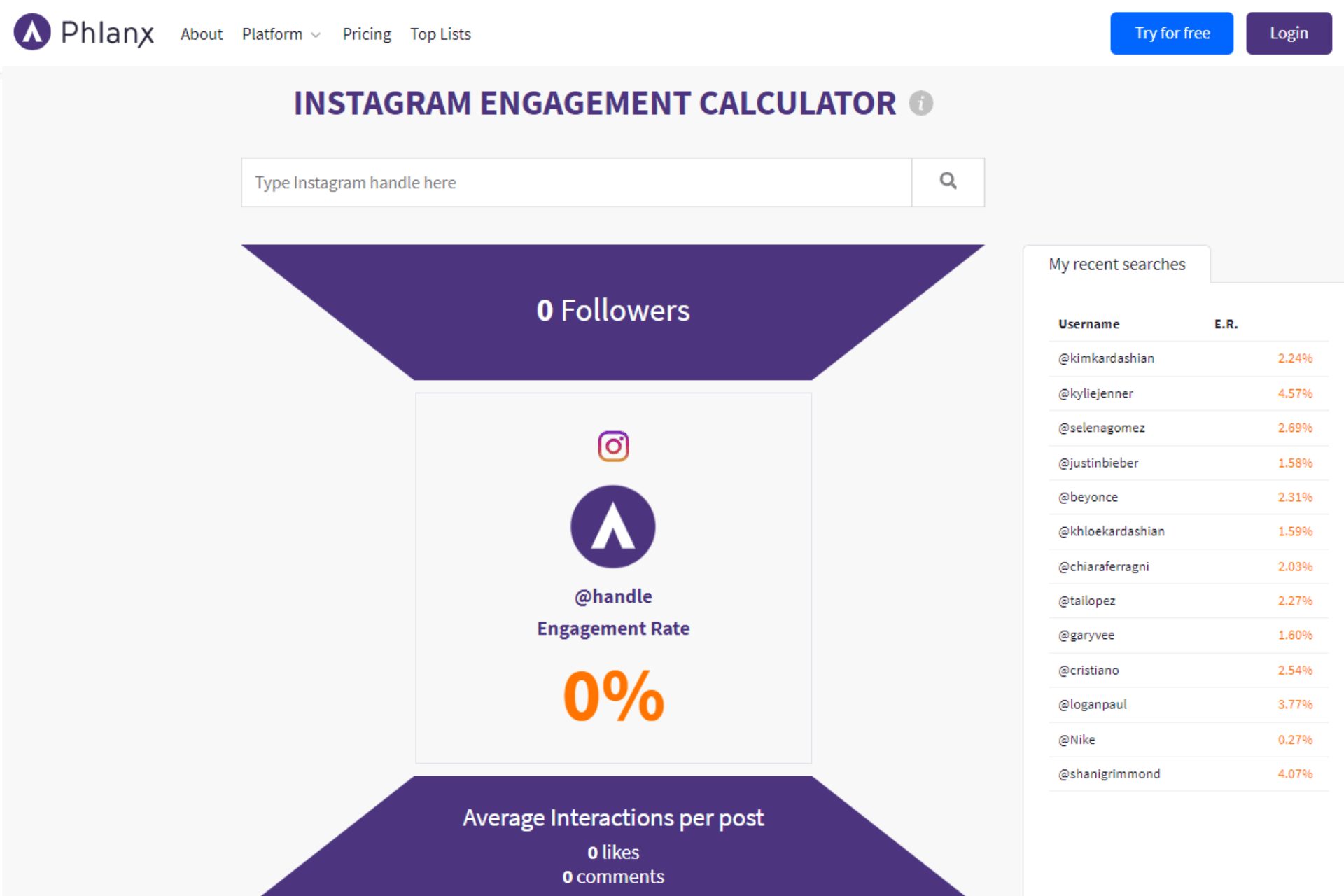
Task: Open the Platform chevron arrow
Action: 315,35
